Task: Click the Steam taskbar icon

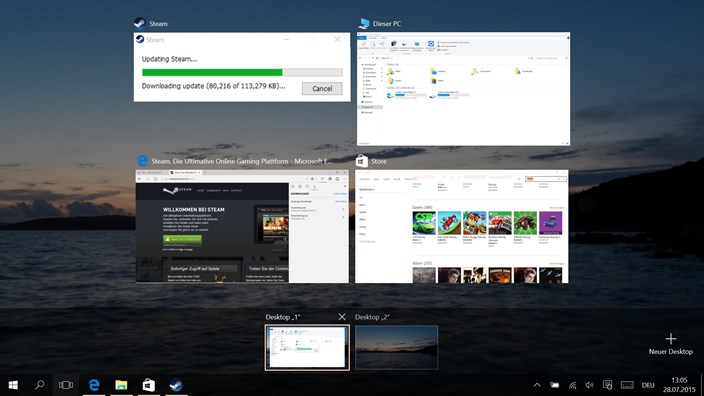Action: 176,385
